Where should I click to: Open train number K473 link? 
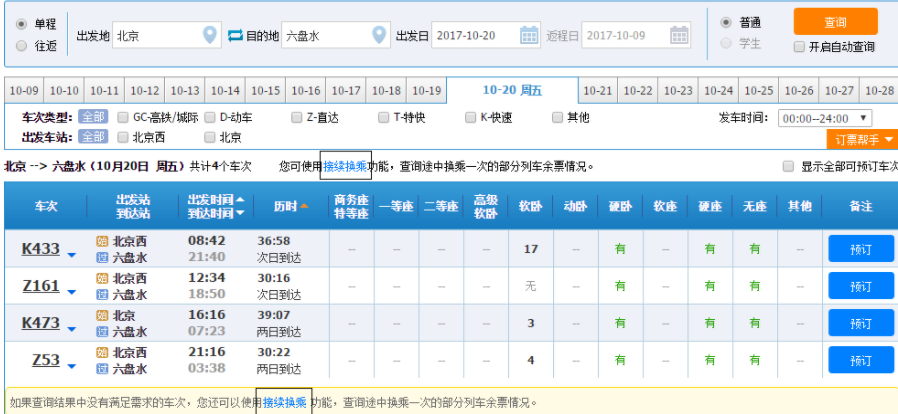(41, 323)
